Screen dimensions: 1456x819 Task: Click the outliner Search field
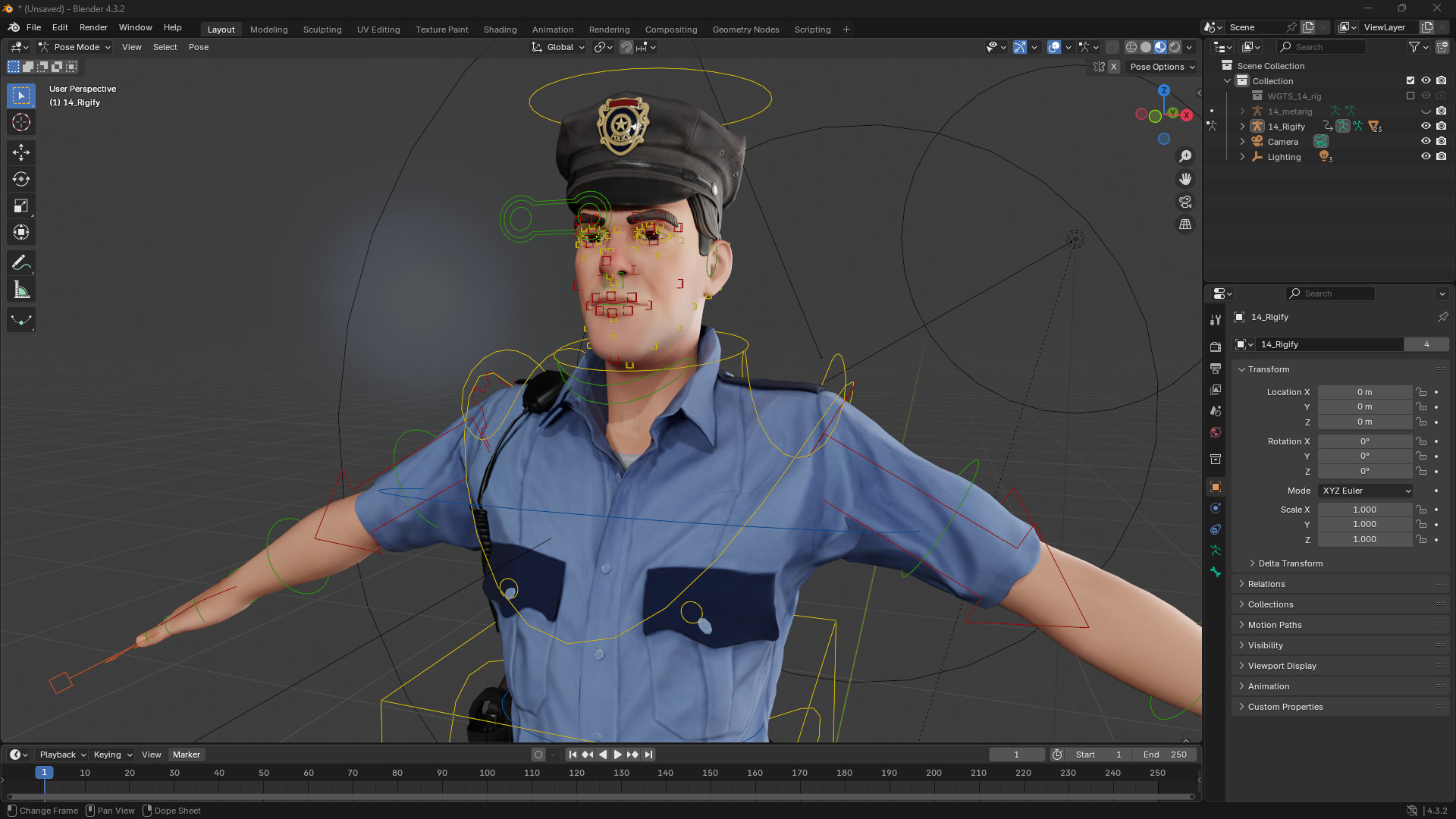(x=1321, y=47)
